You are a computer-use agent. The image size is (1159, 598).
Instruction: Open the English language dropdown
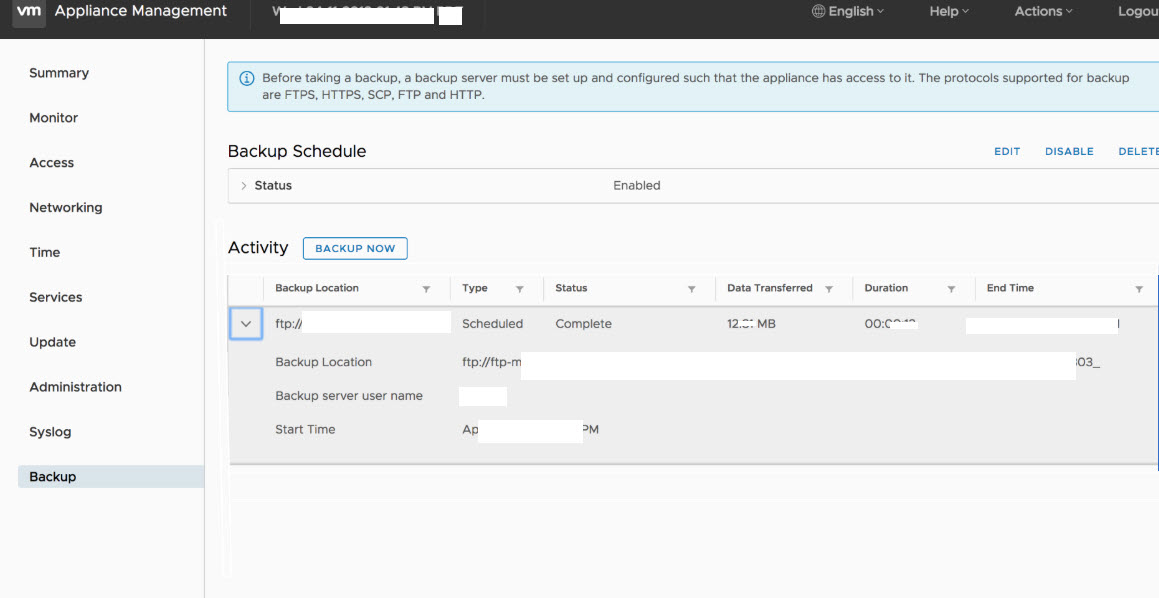pos(848,12)
